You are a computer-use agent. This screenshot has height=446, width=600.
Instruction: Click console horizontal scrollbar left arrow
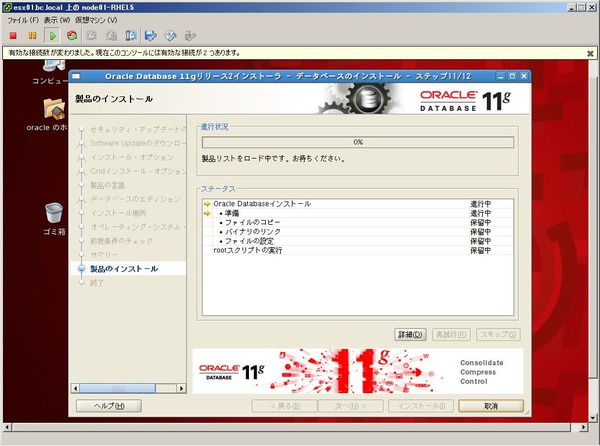7,427
